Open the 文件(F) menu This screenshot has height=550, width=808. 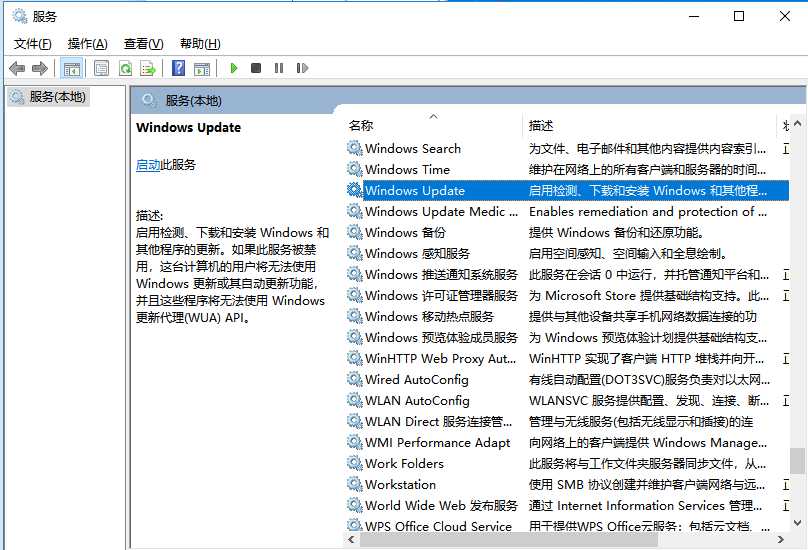pyautogui.click(x=32, y=44)
